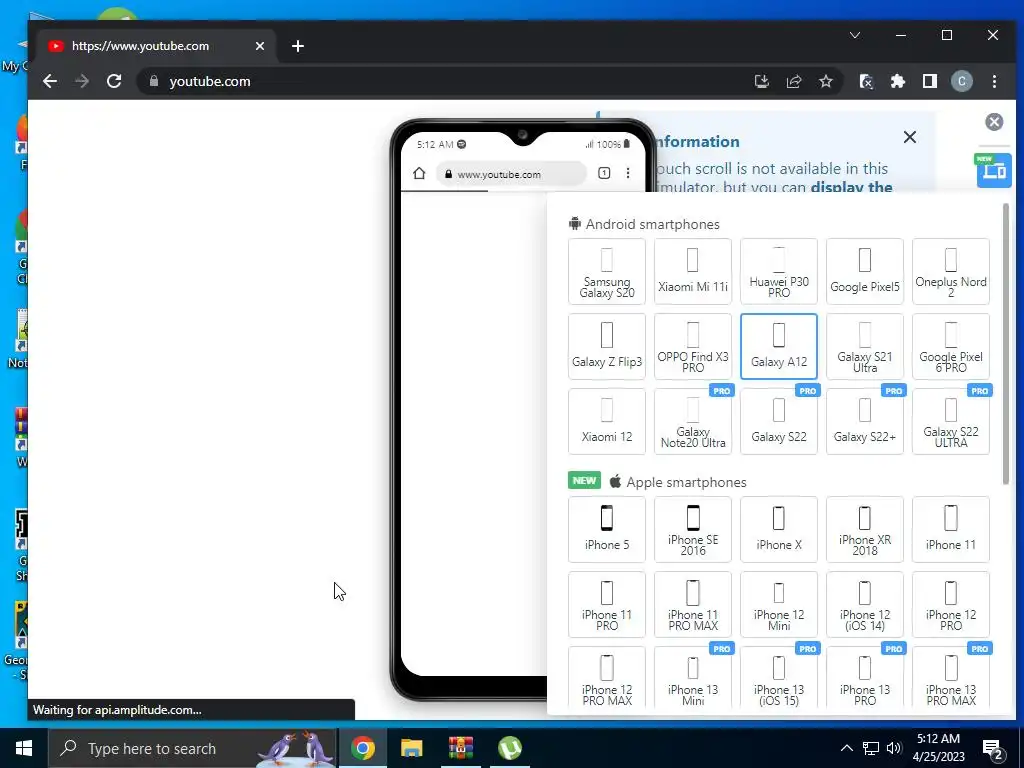Select the iPhone 13 (iOS 15) device
This screenshot has width=1024, height=768.
778,677
